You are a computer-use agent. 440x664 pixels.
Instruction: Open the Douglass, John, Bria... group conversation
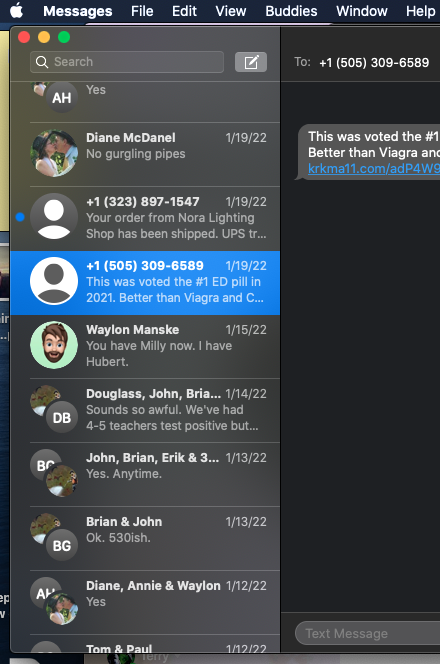click(145, 410)
